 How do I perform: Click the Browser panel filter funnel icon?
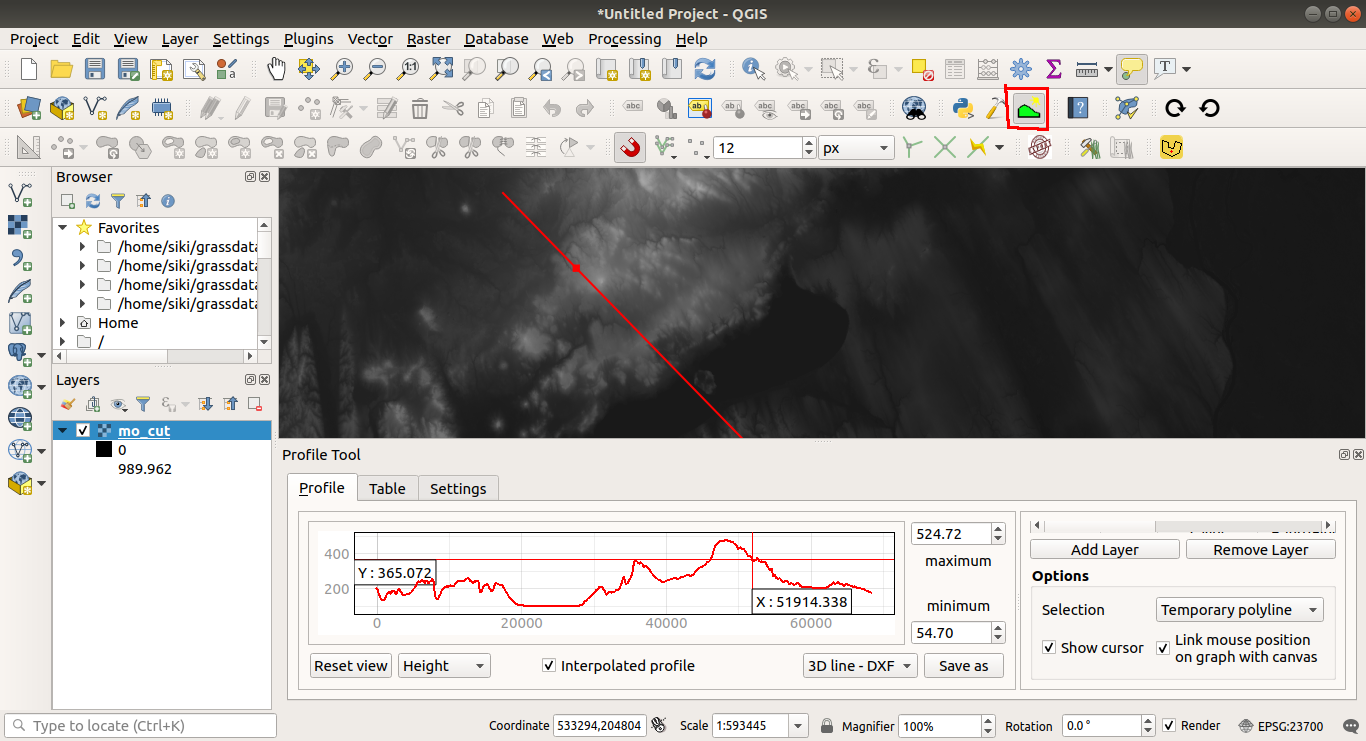click(118, 201)
